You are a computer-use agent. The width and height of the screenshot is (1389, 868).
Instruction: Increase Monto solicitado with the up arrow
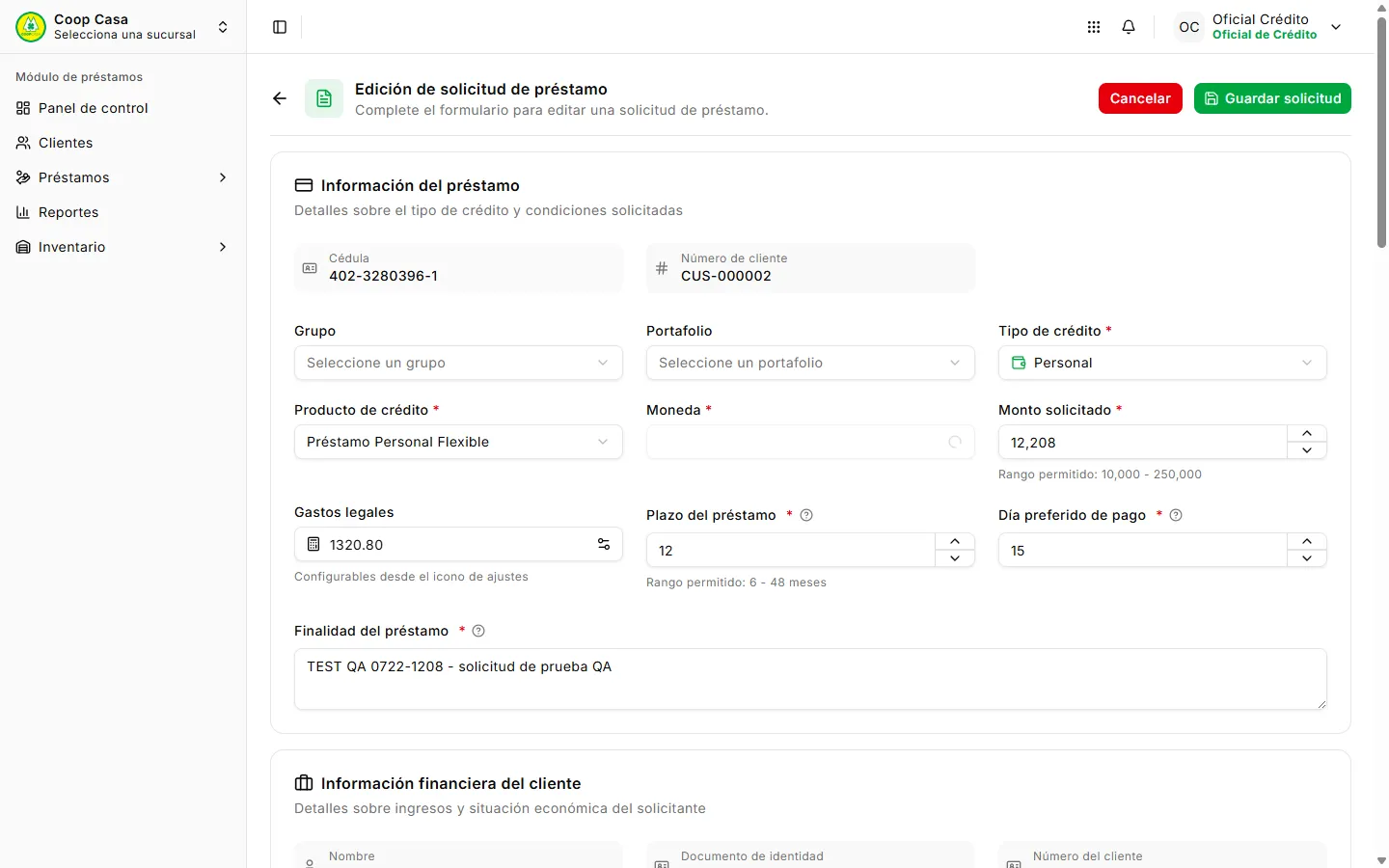point(1307,434)
